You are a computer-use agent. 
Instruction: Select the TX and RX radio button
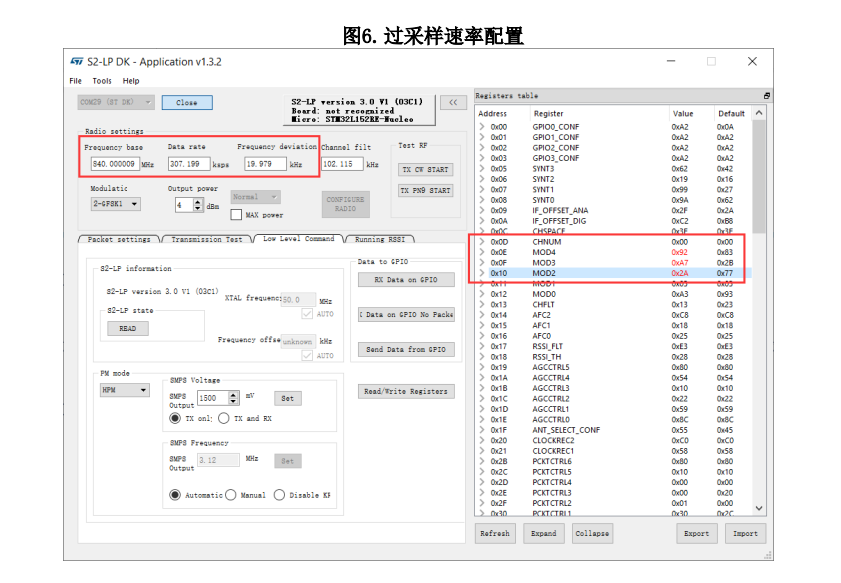point(224,418)
